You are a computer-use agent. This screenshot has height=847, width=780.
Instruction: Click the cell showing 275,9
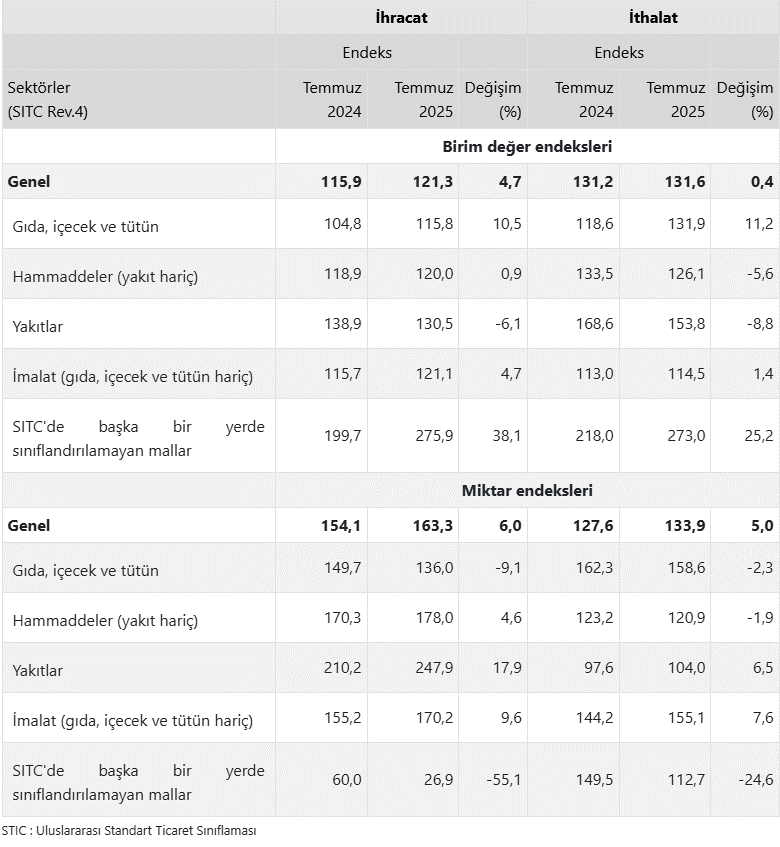click(x=433, y=436)
